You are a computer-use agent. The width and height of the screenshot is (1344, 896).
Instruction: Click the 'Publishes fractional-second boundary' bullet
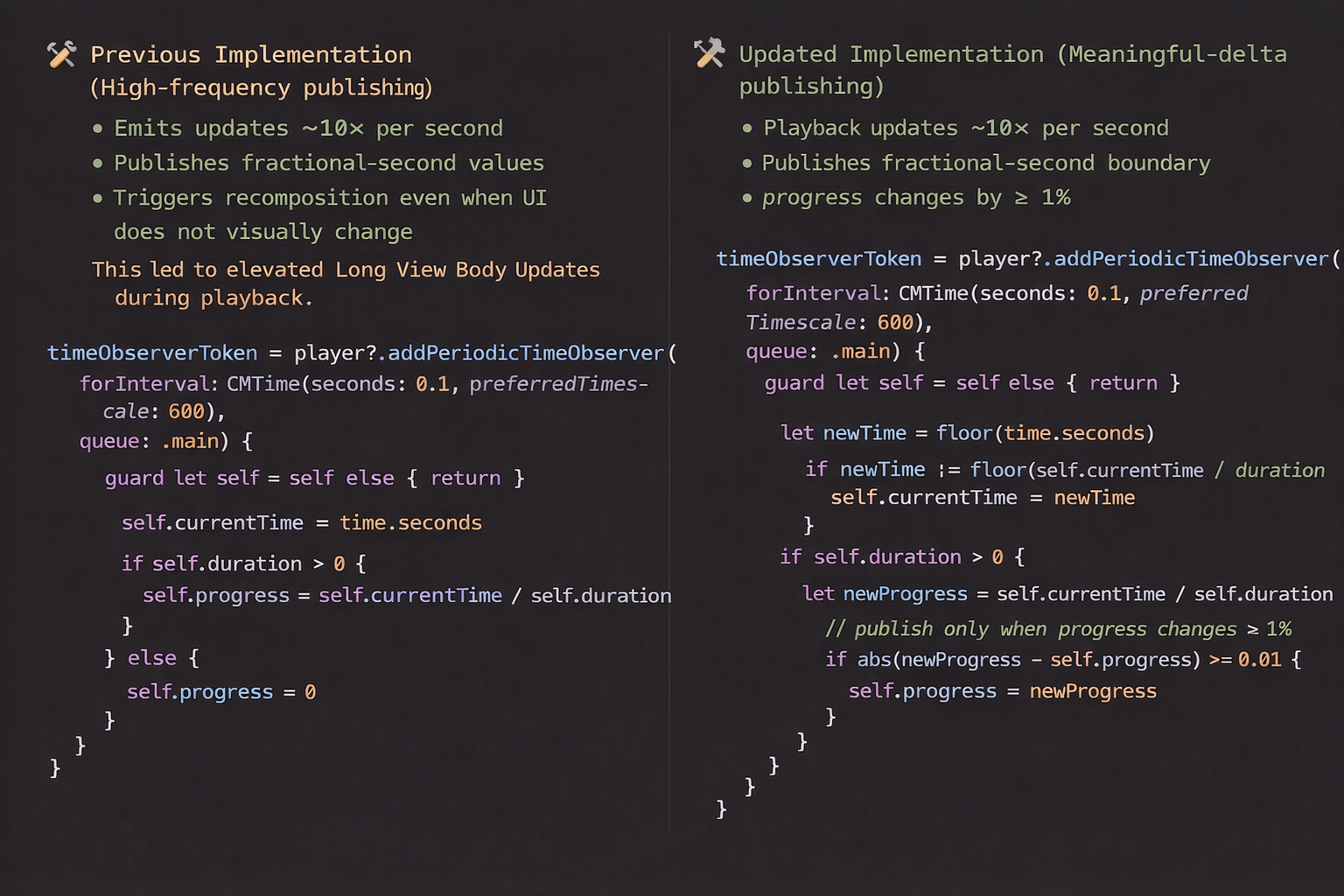tap(985, 164)
